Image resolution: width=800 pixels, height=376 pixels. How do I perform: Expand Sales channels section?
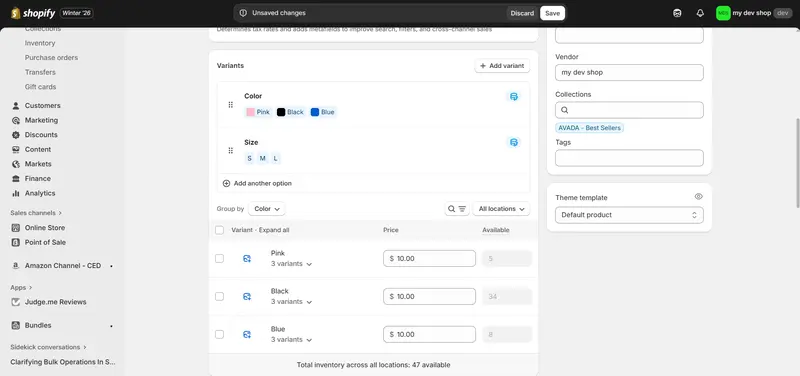point(36,213)
